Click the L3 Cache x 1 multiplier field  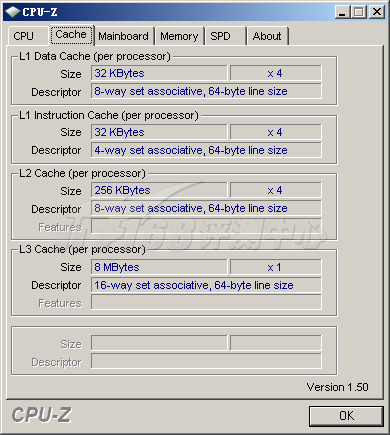[x=276, y=267]
